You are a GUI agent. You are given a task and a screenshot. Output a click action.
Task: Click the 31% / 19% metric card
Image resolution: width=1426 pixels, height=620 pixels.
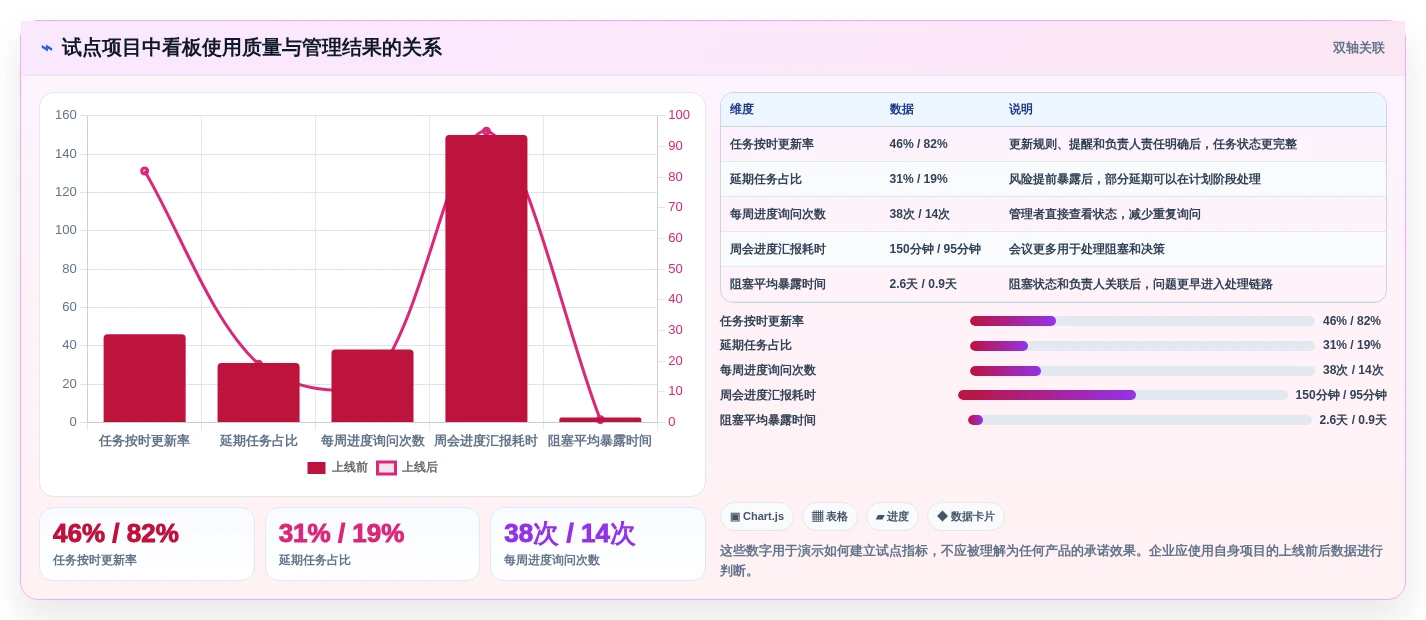tap(373, 544)
